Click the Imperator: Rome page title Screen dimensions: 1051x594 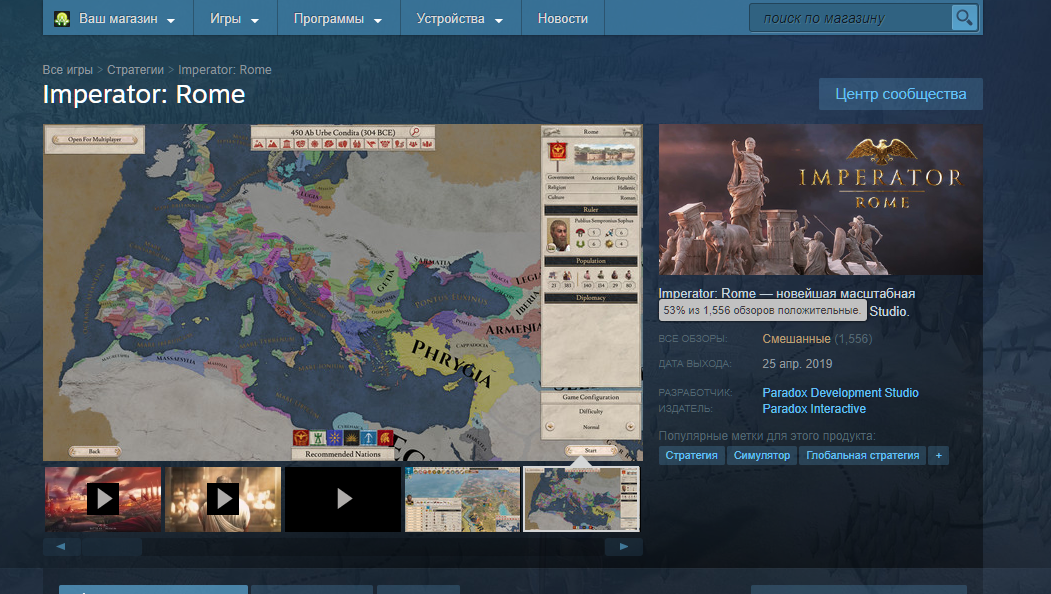pos(143,95)
